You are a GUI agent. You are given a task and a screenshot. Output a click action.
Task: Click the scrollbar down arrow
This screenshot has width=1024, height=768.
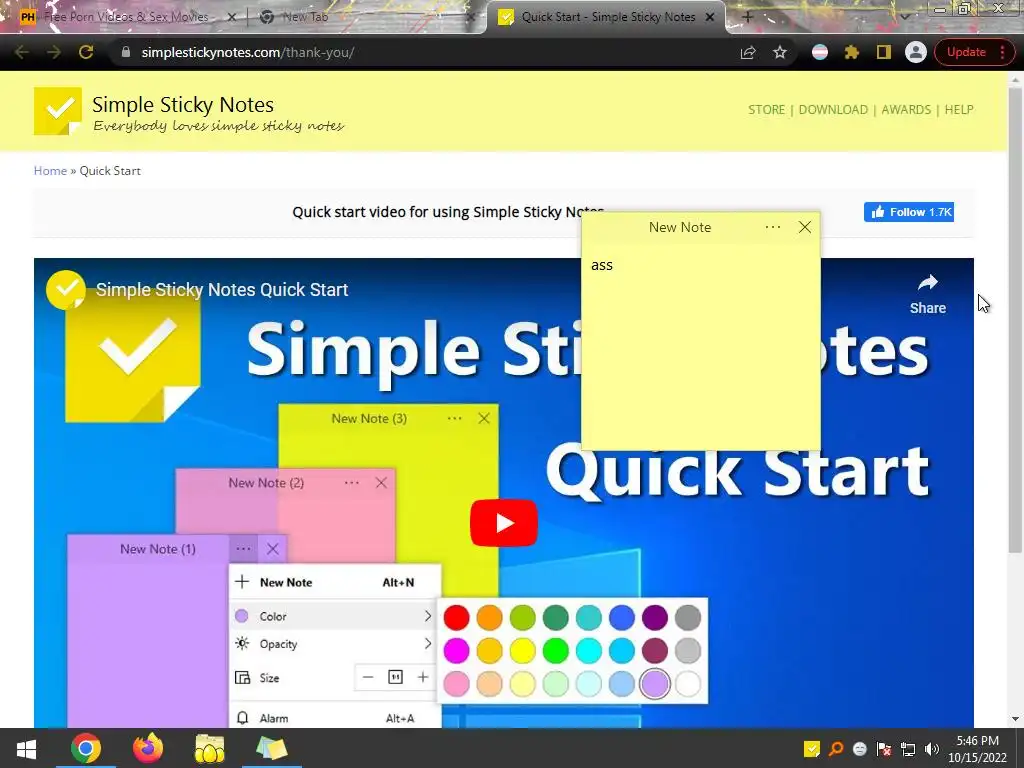click(x=1015, y=719)
